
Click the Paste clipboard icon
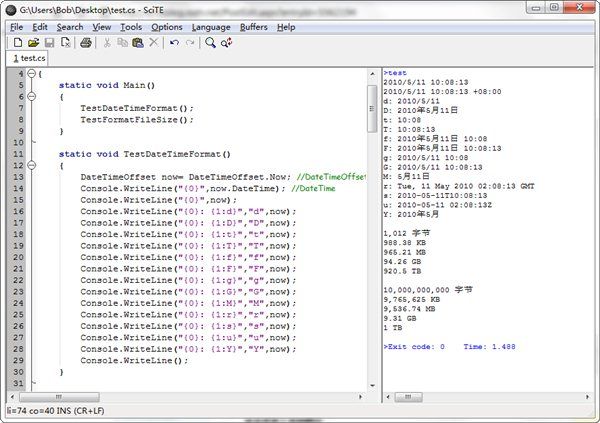coord(138,42)
